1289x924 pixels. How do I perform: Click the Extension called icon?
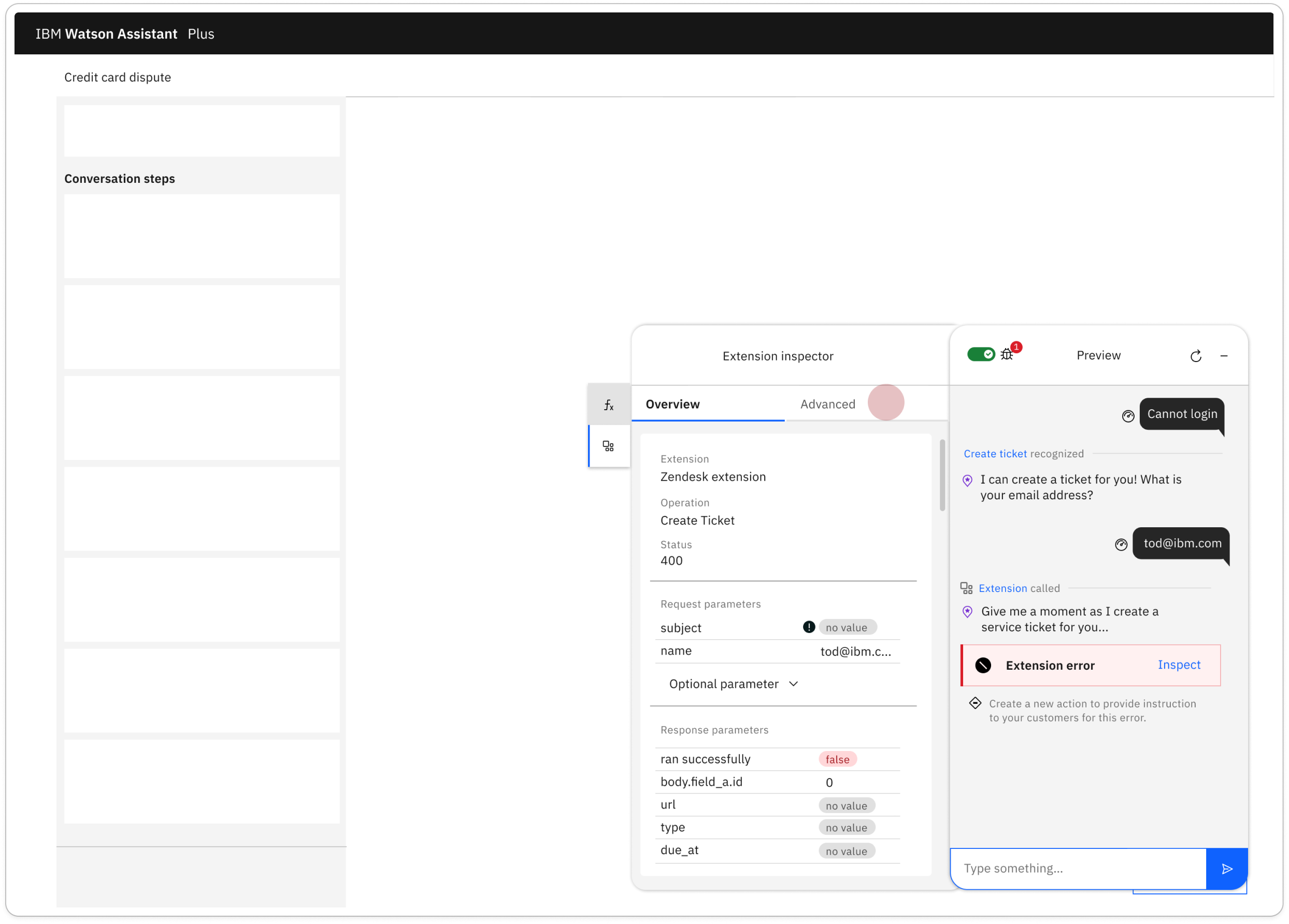click(x=966, y=588)
